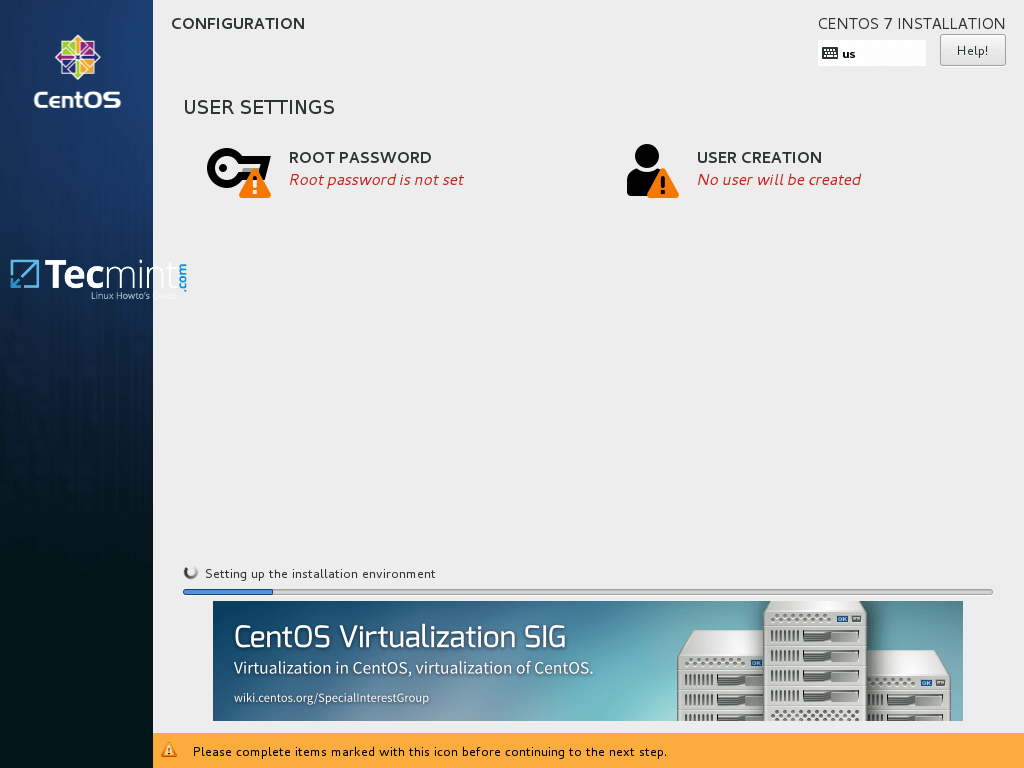The width and height of the screenshot is (1024, 768).
Task: Click the Tecmint logo on the left panel
Action: pyautogui.click(x=95, y=277)
